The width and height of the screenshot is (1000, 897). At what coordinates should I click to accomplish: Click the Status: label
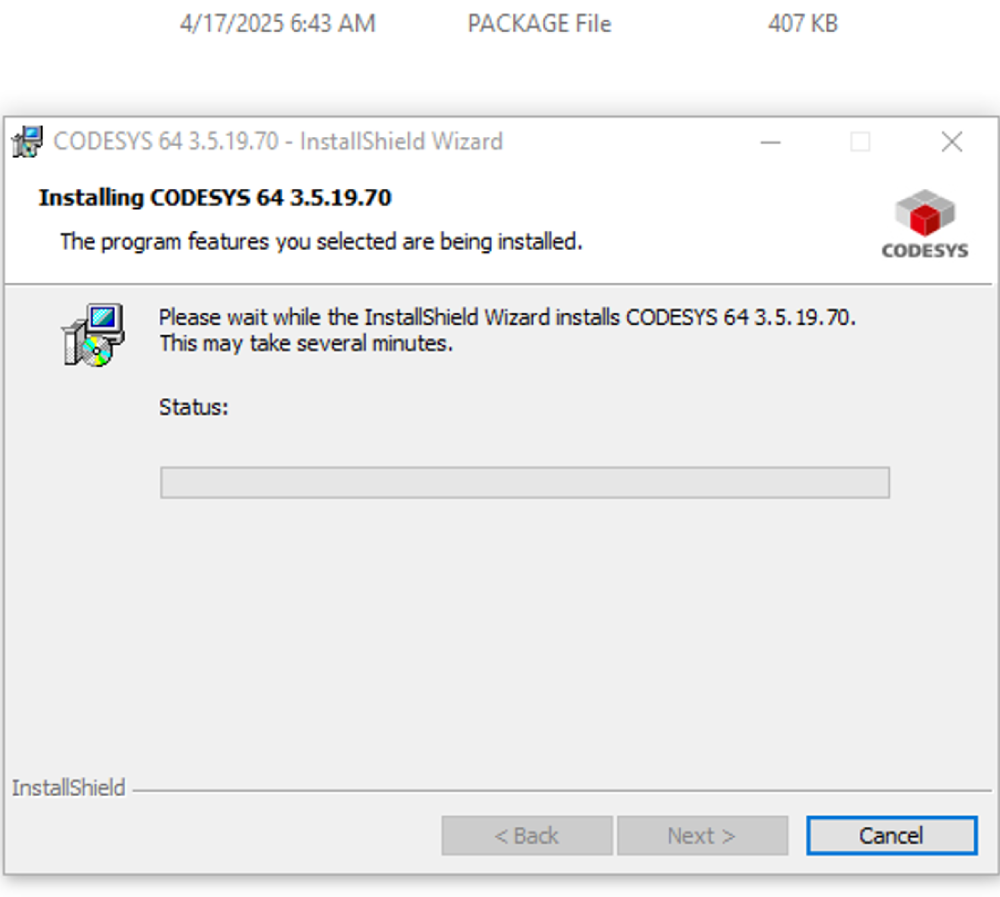(193, 407)
